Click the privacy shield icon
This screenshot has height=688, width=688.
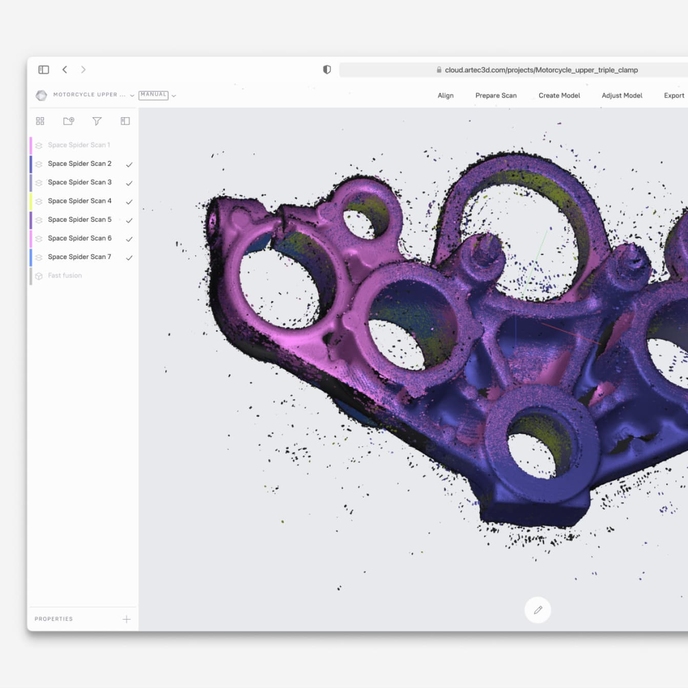[327, 70]
